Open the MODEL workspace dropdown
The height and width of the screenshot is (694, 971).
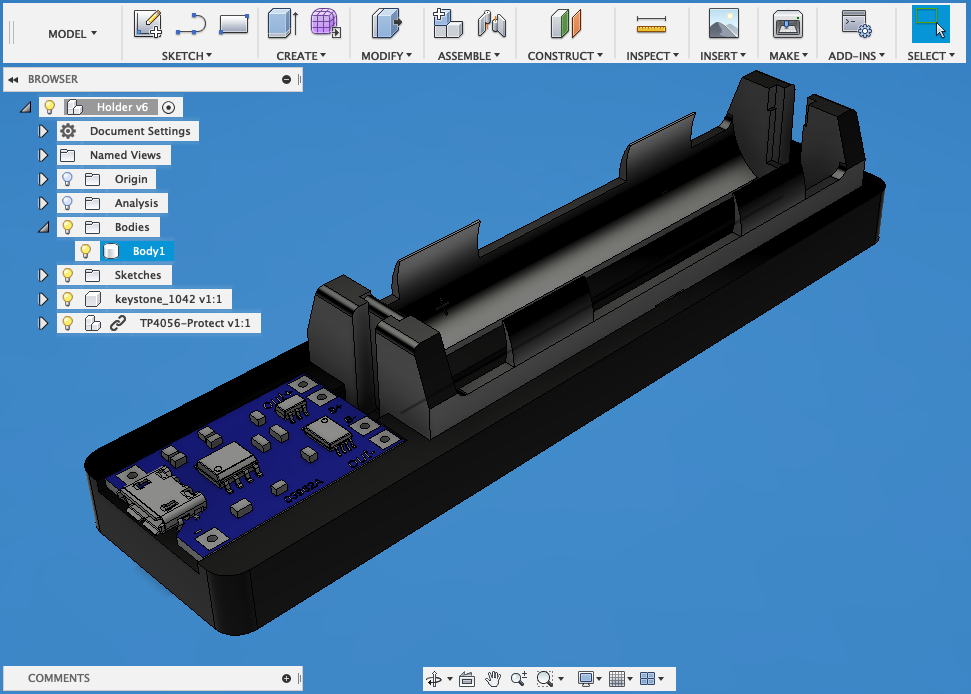[x=72, y=34]
